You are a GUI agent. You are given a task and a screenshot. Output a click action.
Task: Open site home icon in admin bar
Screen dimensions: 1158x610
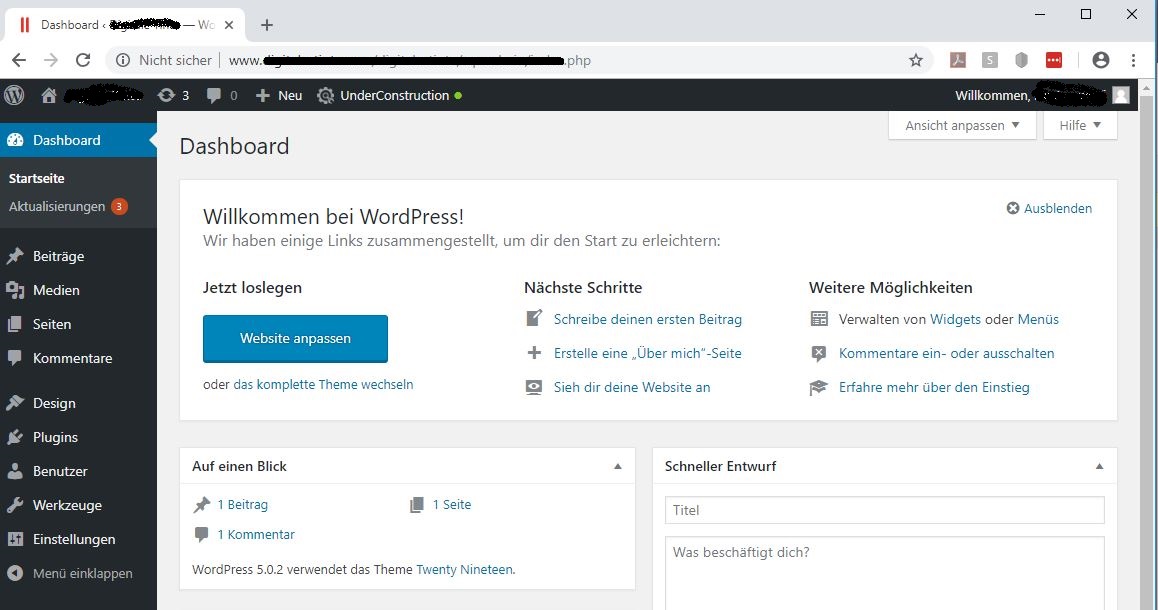pyautogui.click(x=49, y=95)
